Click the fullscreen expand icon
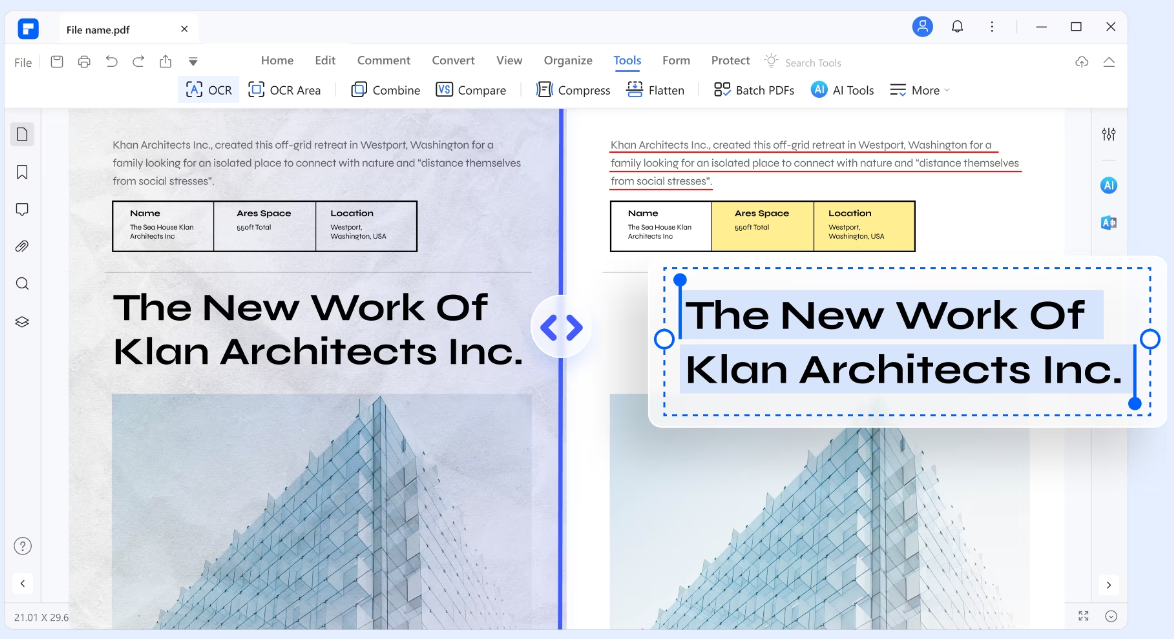Screen dimensions: 1174x639 [x=1083, y=616]
